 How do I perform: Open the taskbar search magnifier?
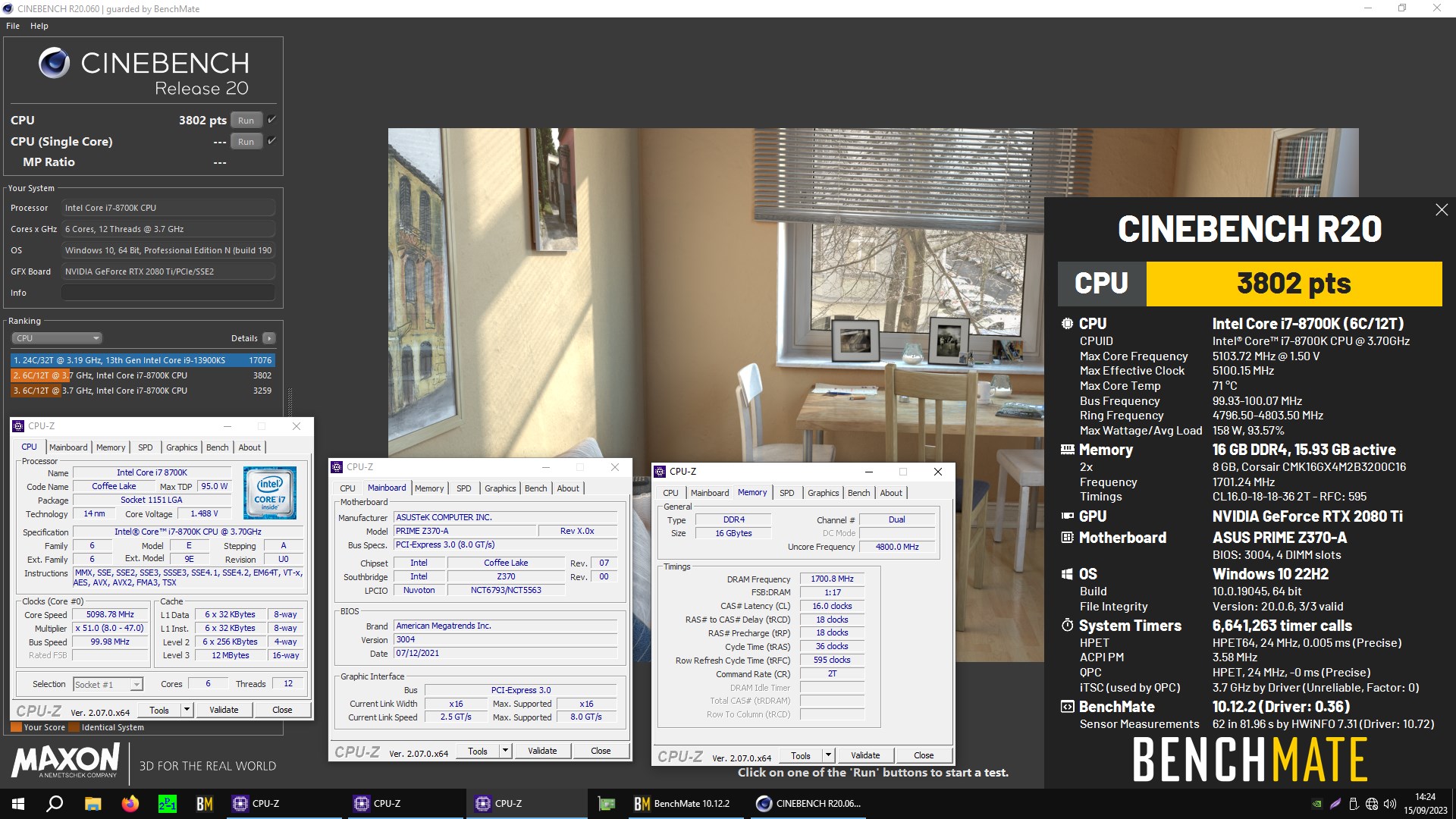click(x=55, y=804)
